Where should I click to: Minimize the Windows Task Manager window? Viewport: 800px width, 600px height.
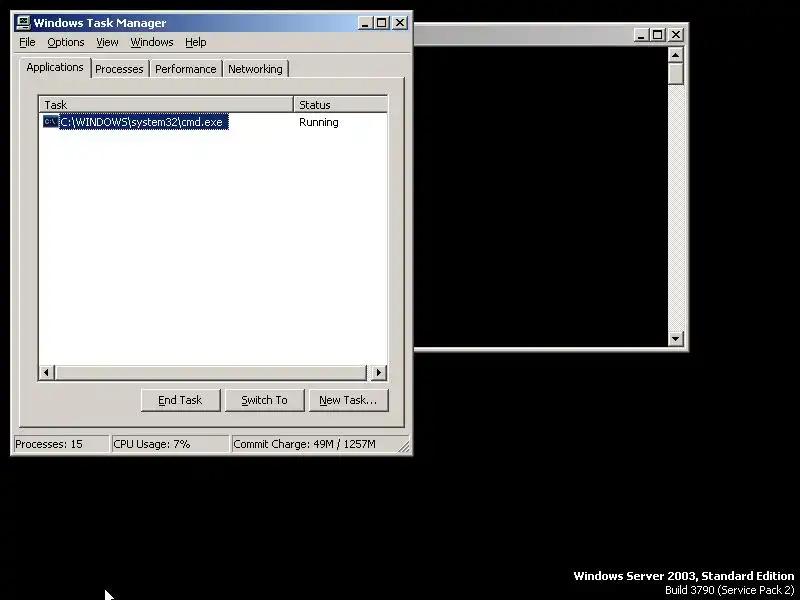365,23
